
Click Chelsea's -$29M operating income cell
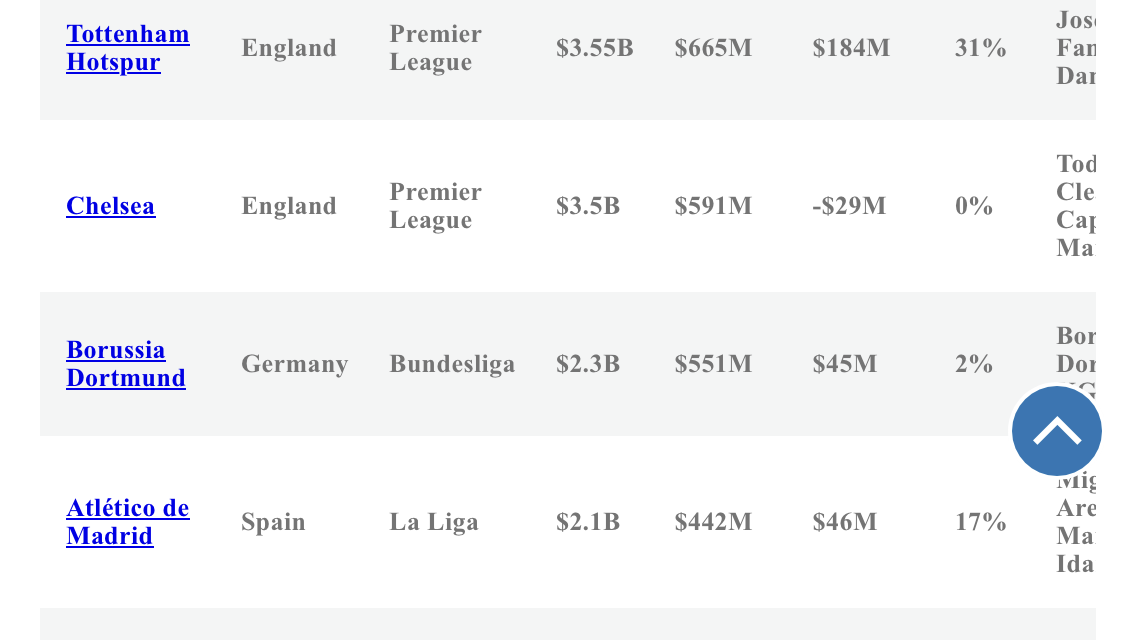pos(848,206)
